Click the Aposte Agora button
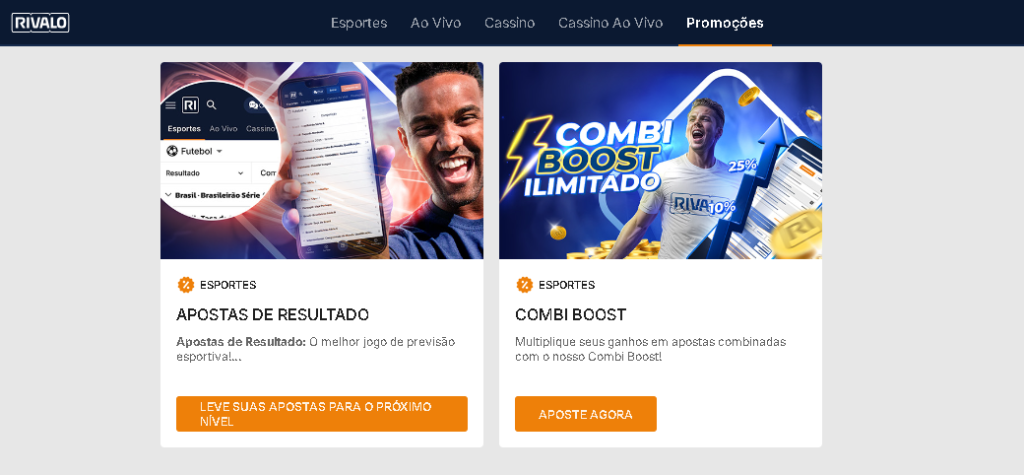 click(x=586, y=414)
